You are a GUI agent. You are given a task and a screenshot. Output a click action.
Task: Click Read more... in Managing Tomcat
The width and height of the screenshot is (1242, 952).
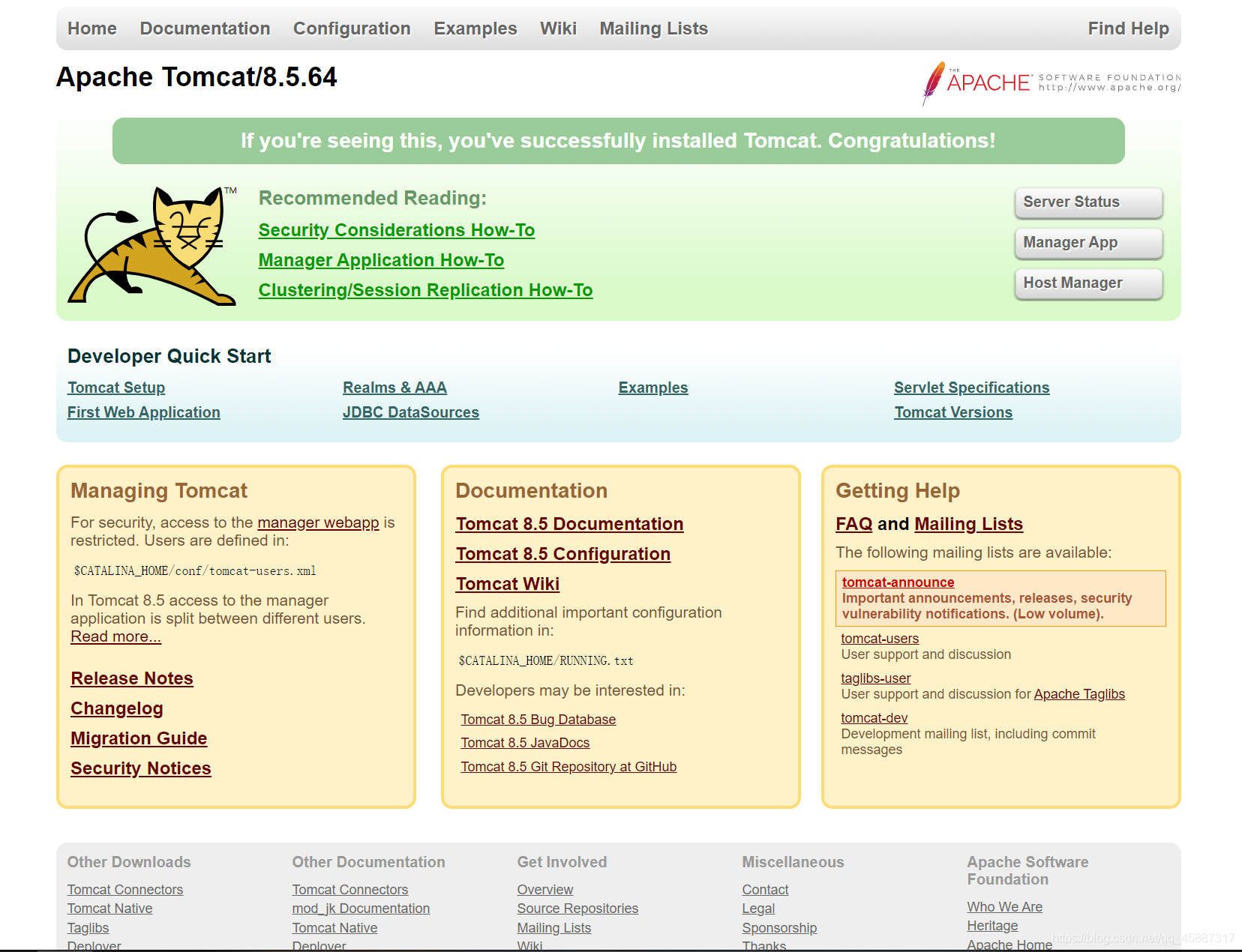(x=115, y=636)
